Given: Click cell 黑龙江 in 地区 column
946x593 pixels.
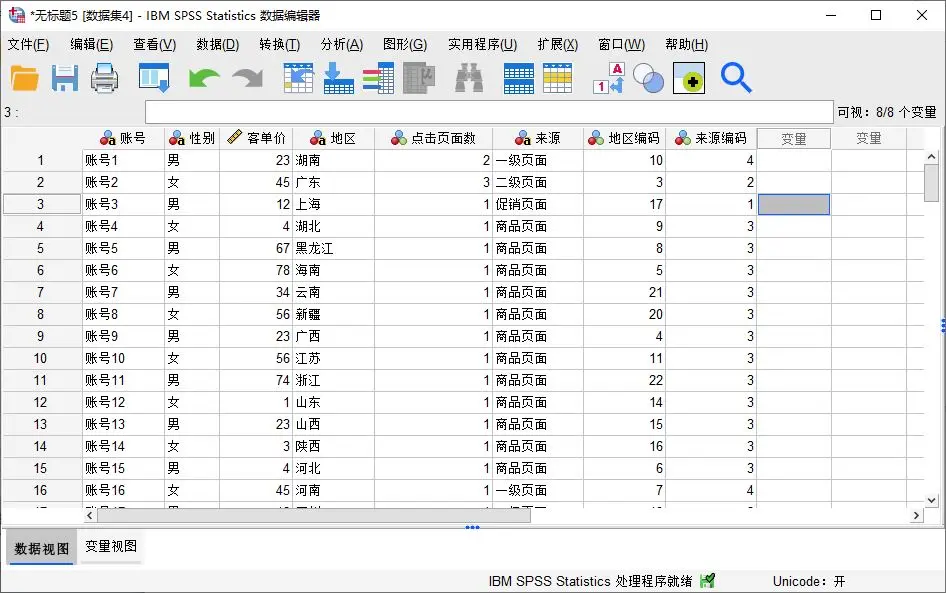Looking at the screenshot, I should 333,248.
